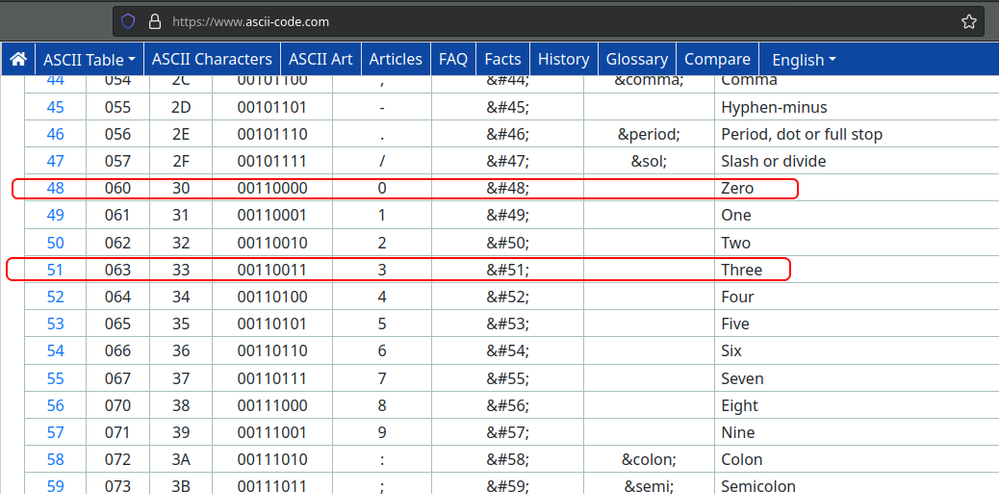Image resolution: width=999 pixels, height=494 pixels.
Task: Follow the decimal 50 link
Action: 55,243
